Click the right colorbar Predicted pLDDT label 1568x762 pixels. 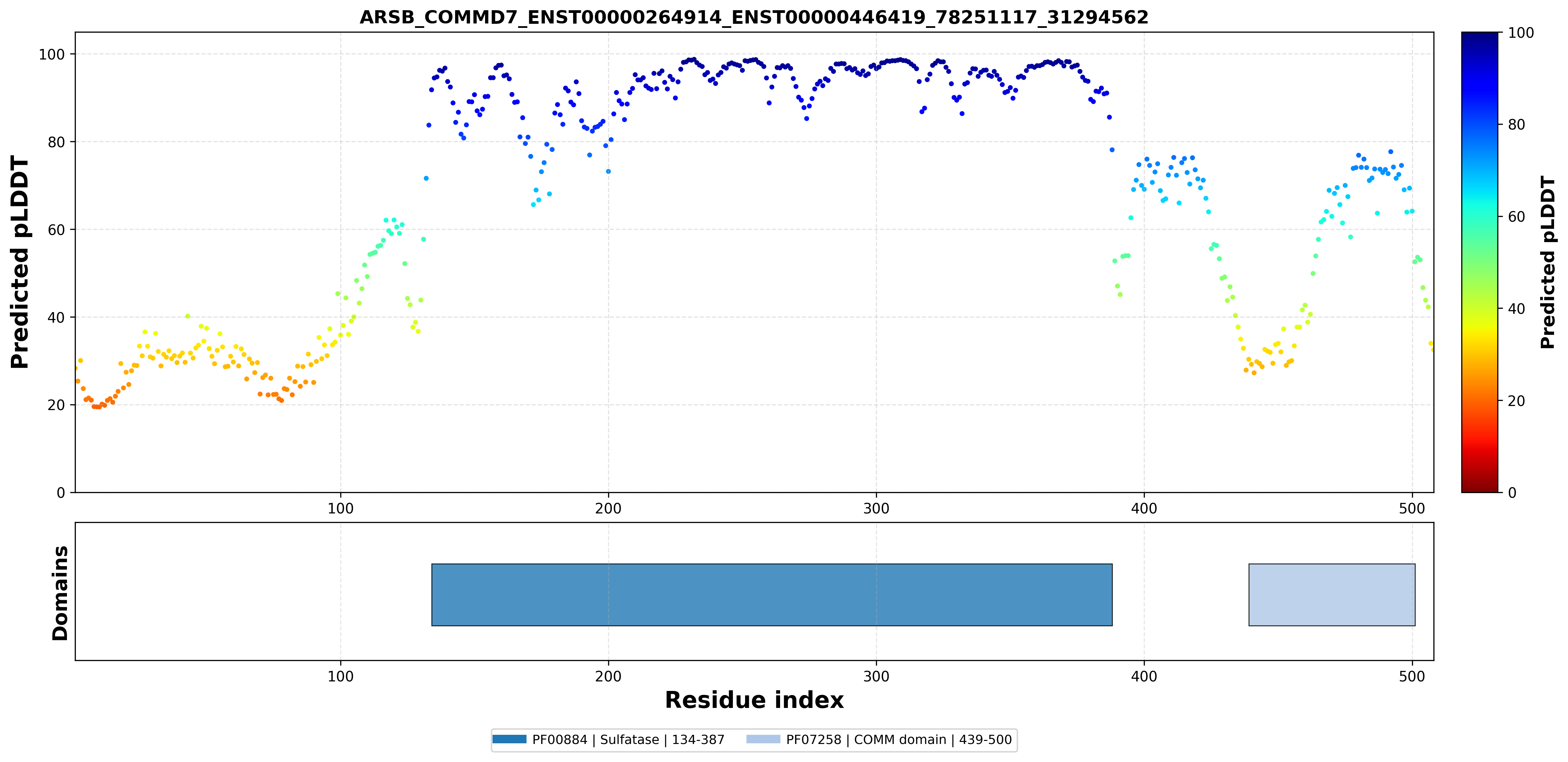click(x=1548, y=262)
